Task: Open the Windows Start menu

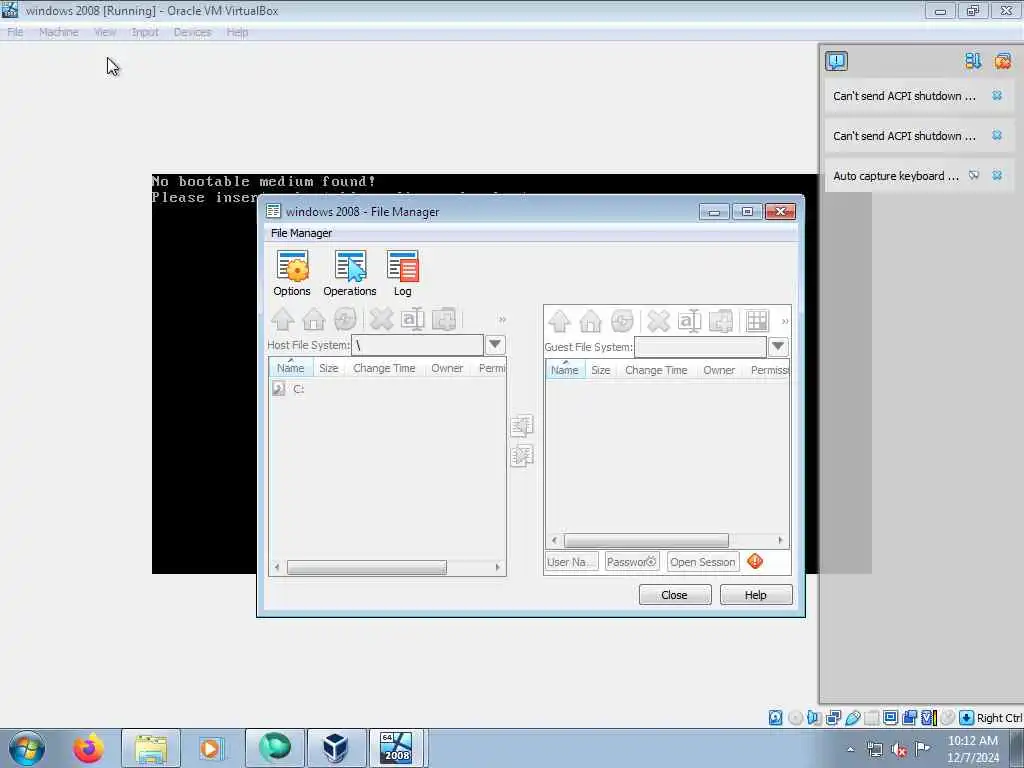Action: 27,748
